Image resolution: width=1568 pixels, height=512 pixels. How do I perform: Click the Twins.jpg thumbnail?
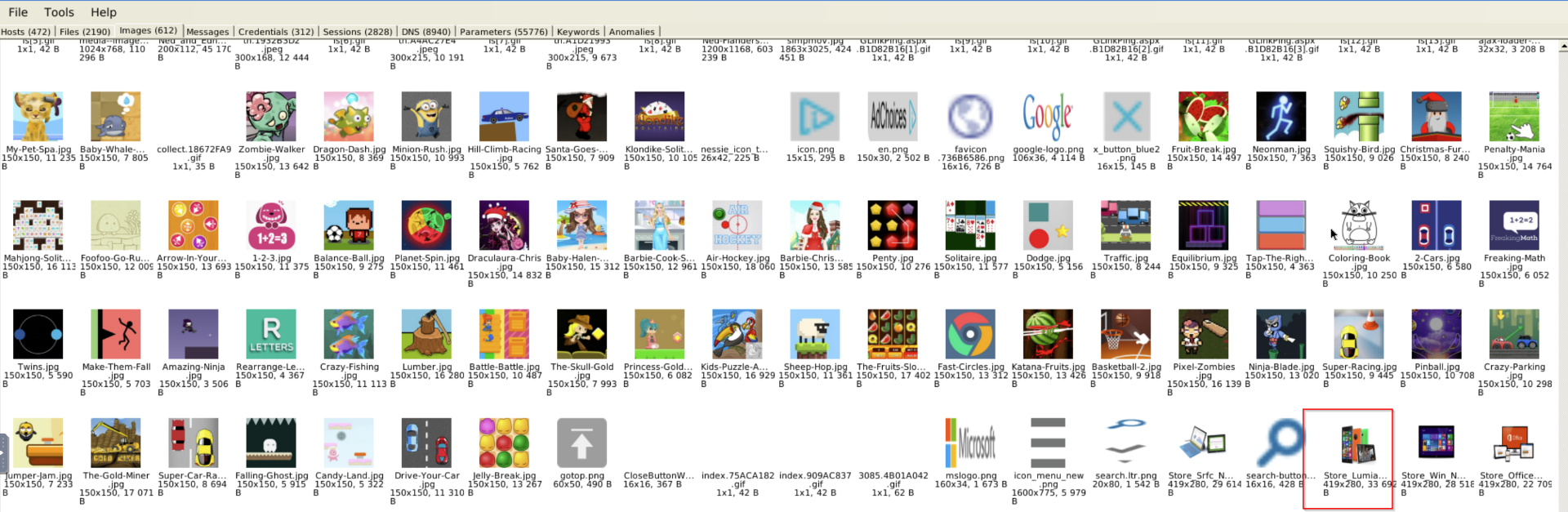pos(38,334)
